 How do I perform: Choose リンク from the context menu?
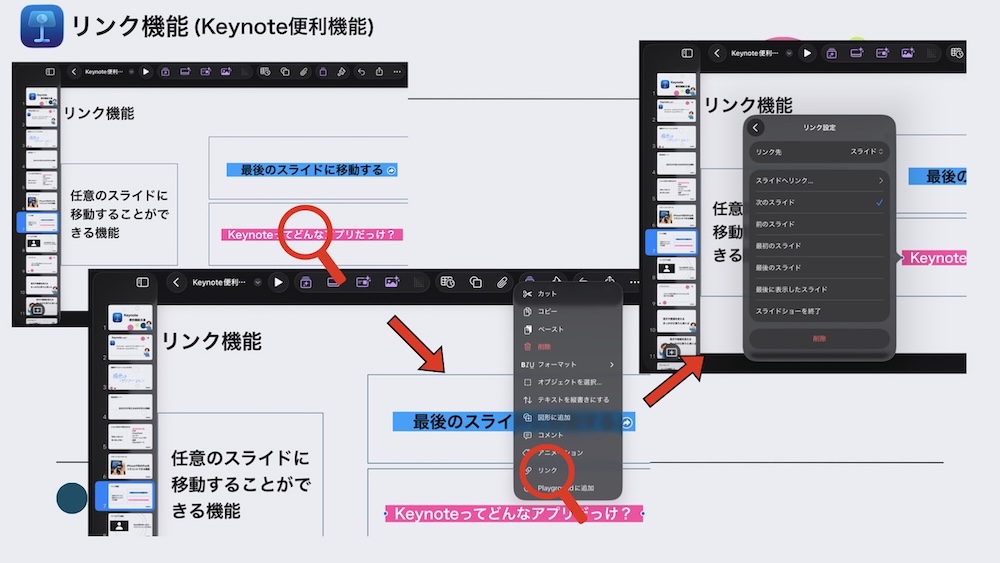point(568,470)
